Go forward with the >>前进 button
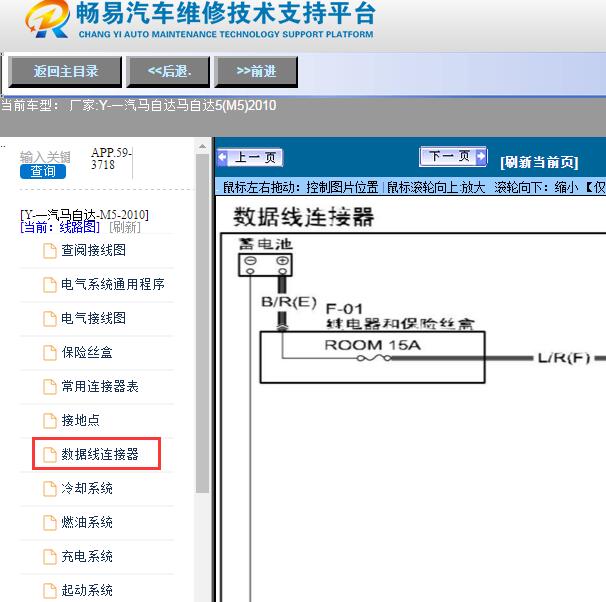 pos(256,72)
